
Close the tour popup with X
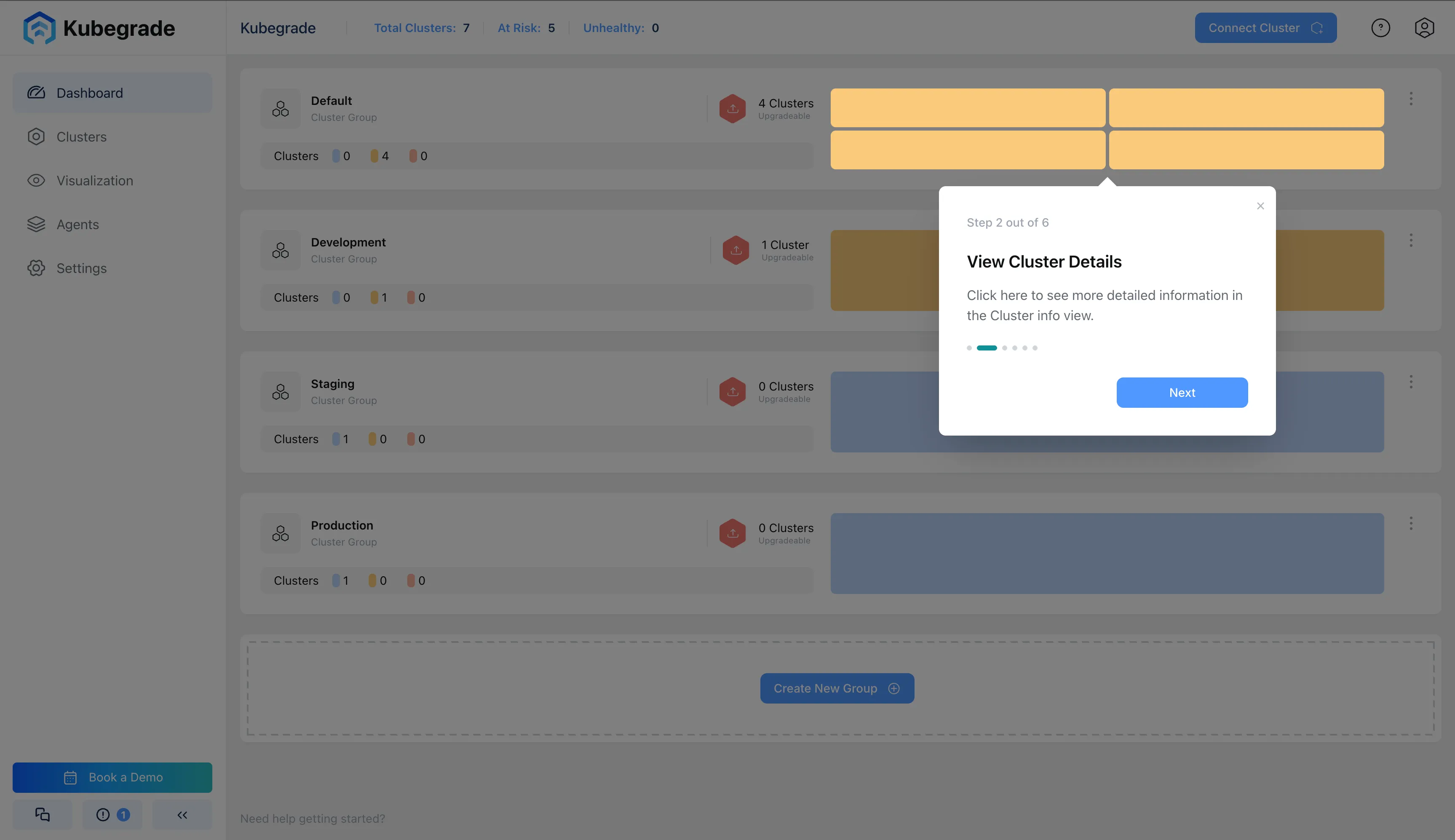(1260, 206)
